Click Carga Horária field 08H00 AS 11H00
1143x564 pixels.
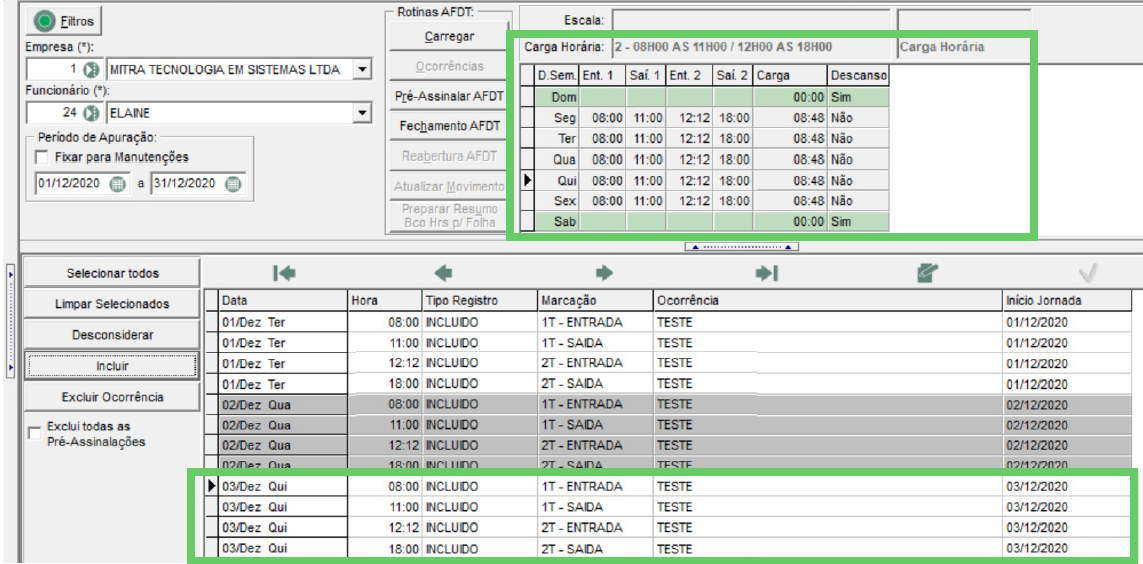[x=751, y=47]
